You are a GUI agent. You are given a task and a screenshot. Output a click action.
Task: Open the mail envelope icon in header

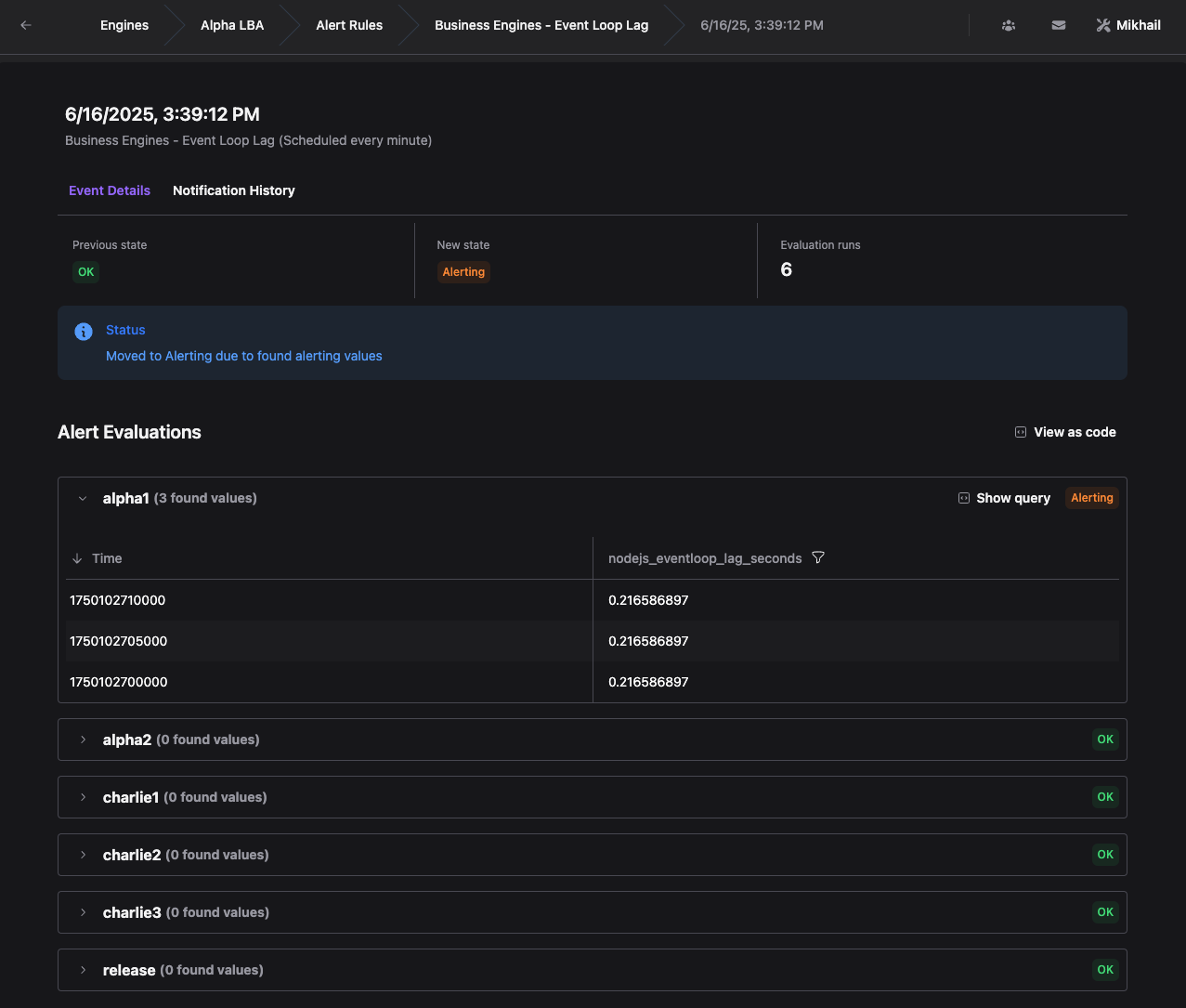coord(1059,25)
